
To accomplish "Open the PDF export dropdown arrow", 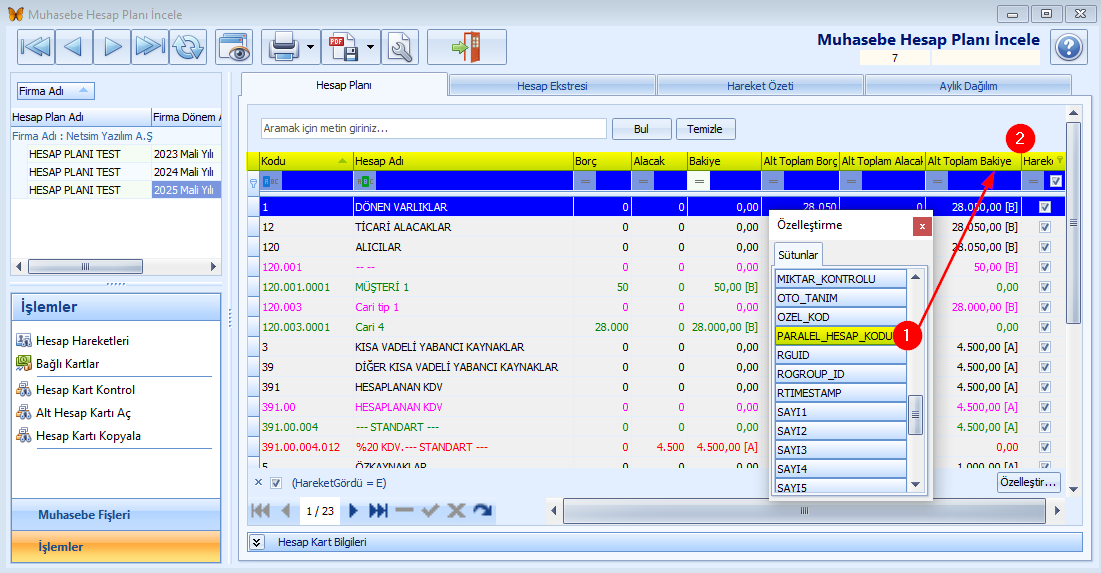I will pos(370,47).
